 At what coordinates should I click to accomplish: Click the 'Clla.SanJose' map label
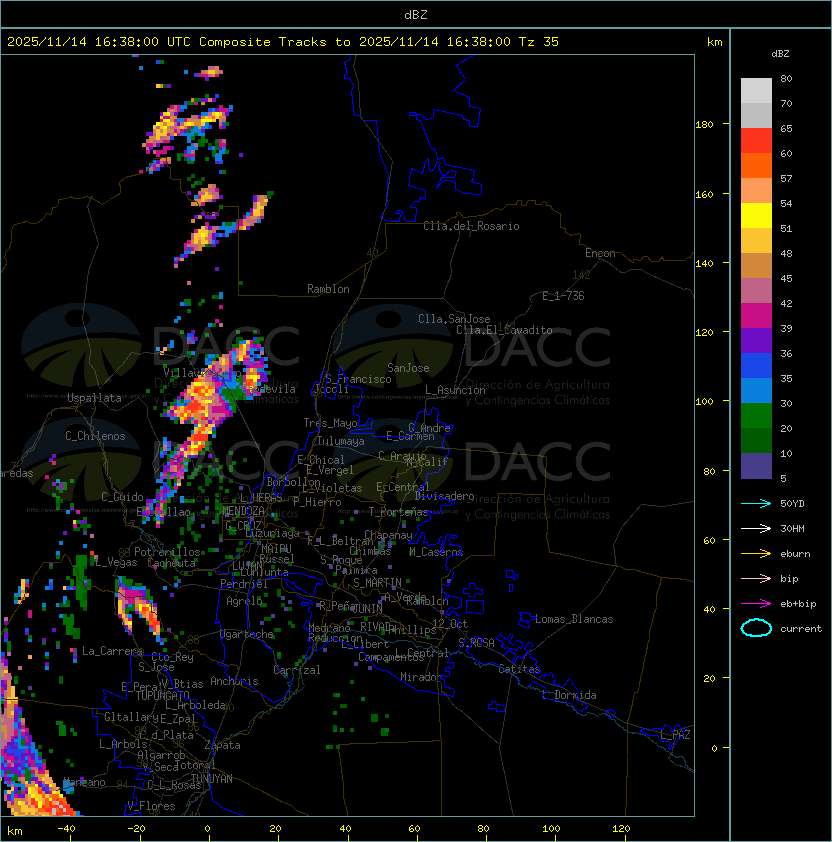(454, 319)
